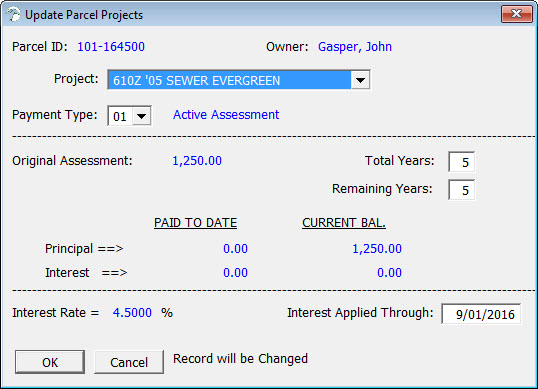Click the Interest Rate value 4.5000
Viewport: 538px width, 389px height.
(132, 313)
